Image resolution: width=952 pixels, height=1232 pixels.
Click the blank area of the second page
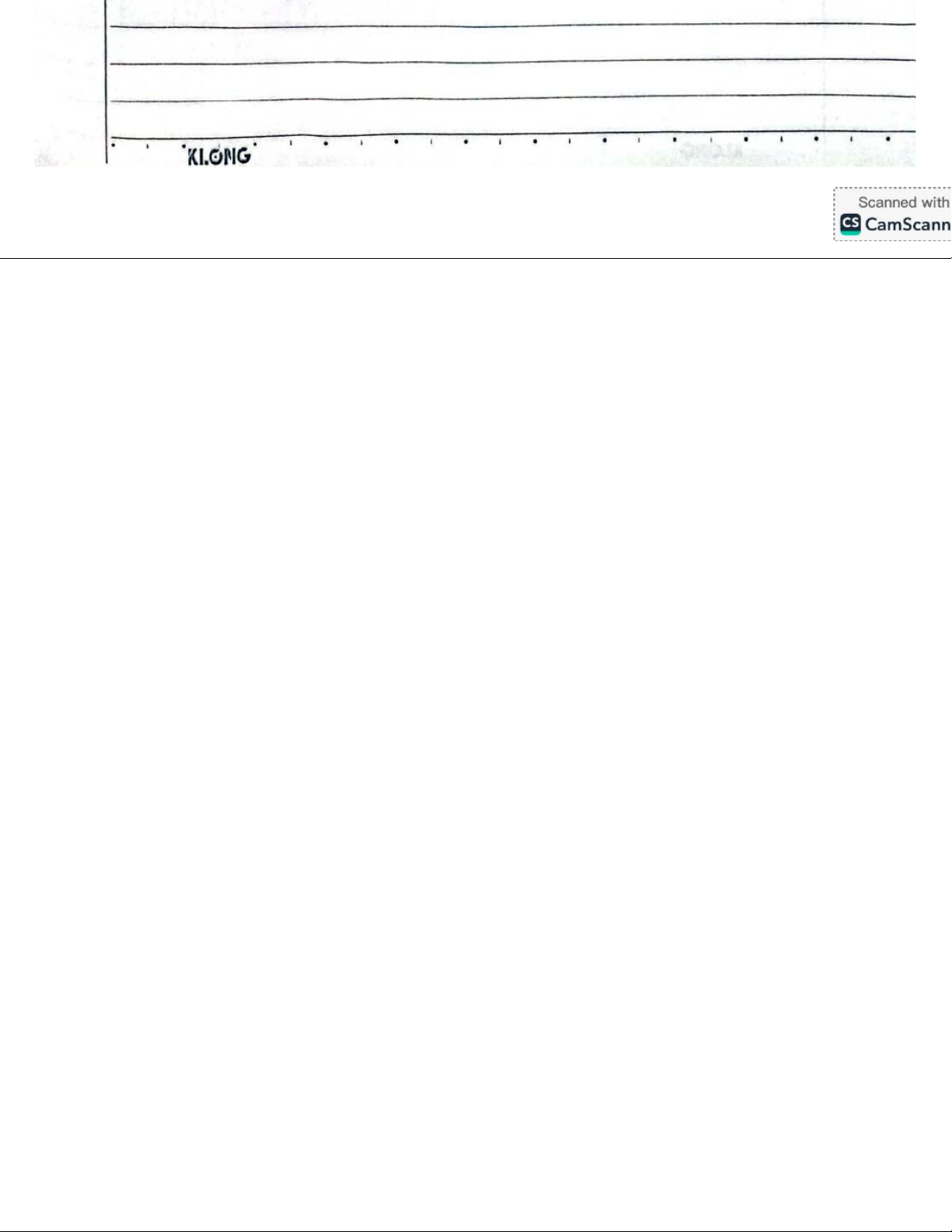[x=476, y=700]
